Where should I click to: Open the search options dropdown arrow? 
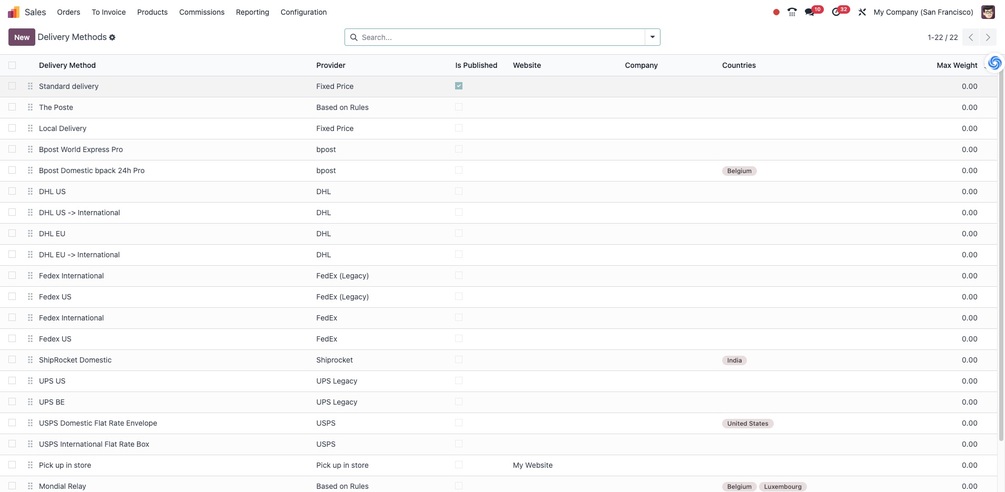click(x=652, y=37)
